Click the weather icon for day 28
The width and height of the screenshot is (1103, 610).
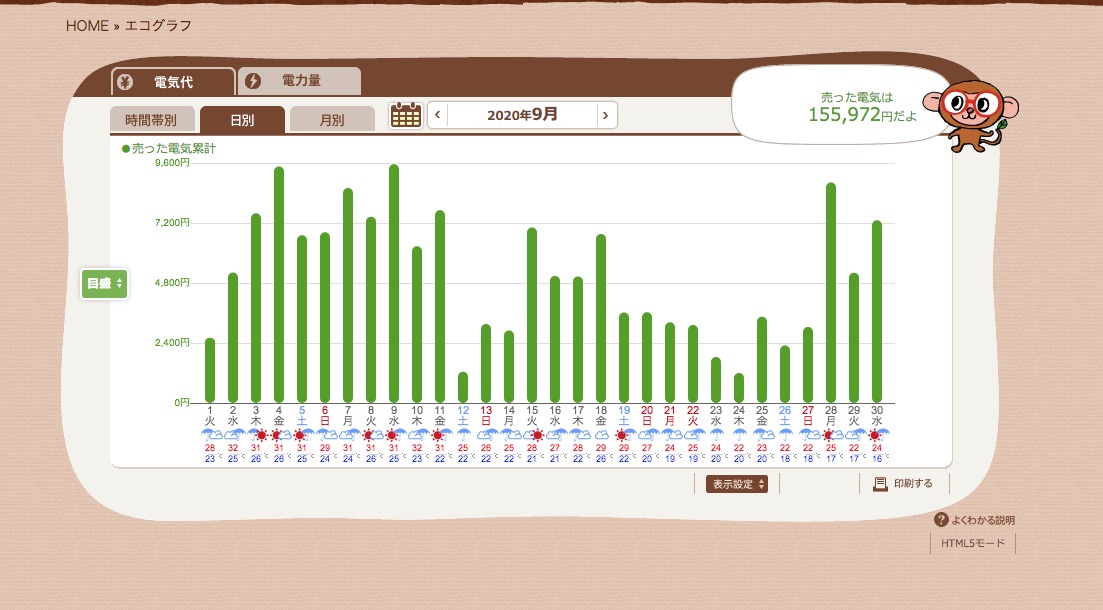(831, 435)
